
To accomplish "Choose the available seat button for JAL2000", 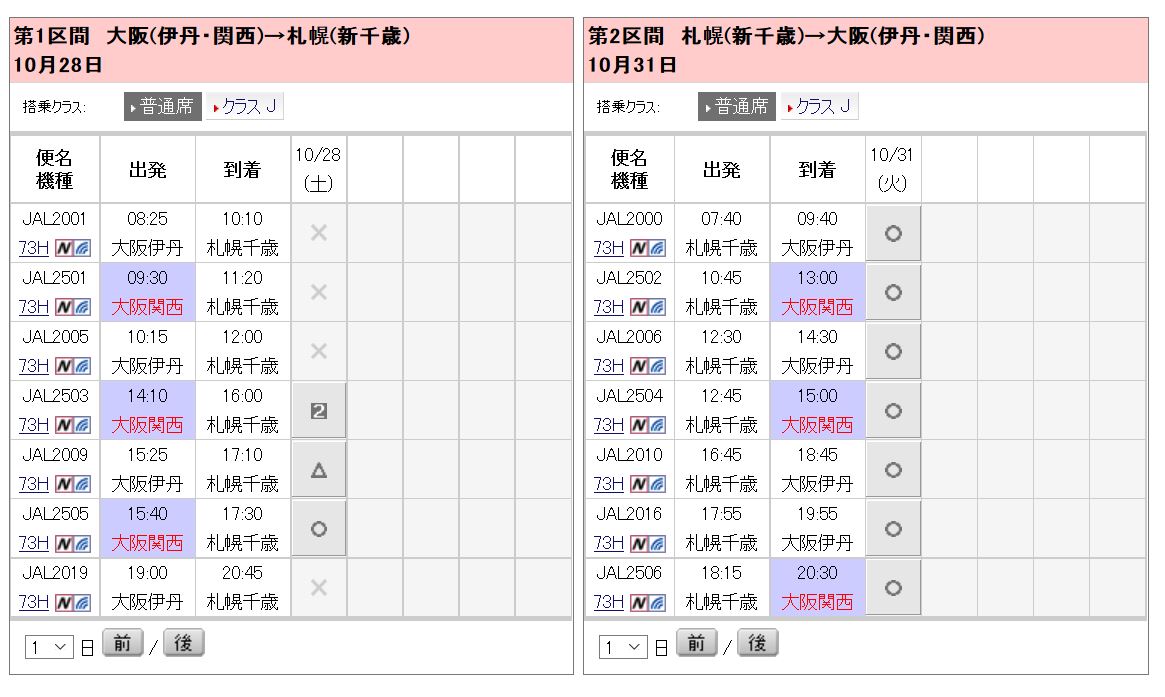I will tap(893, 233).
